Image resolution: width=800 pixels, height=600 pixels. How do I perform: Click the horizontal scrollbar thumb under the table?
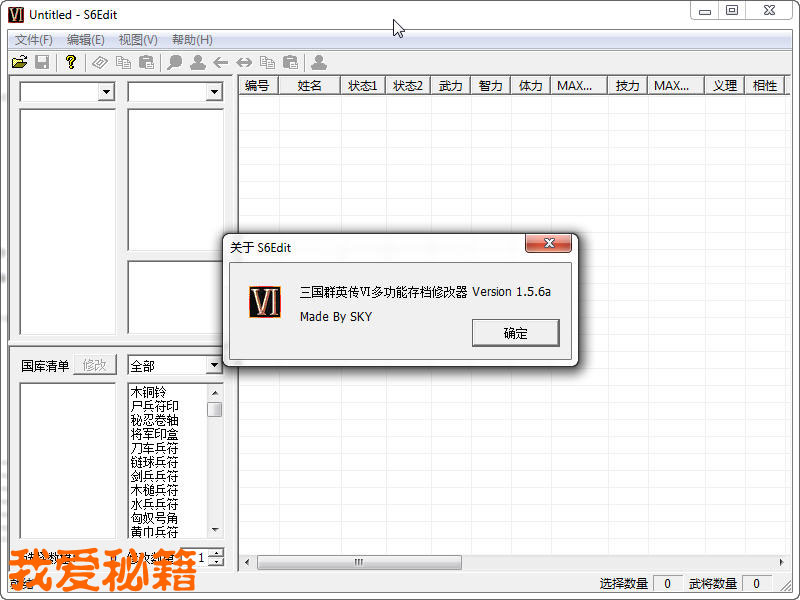pyautogui.click(x=359, y=562)
